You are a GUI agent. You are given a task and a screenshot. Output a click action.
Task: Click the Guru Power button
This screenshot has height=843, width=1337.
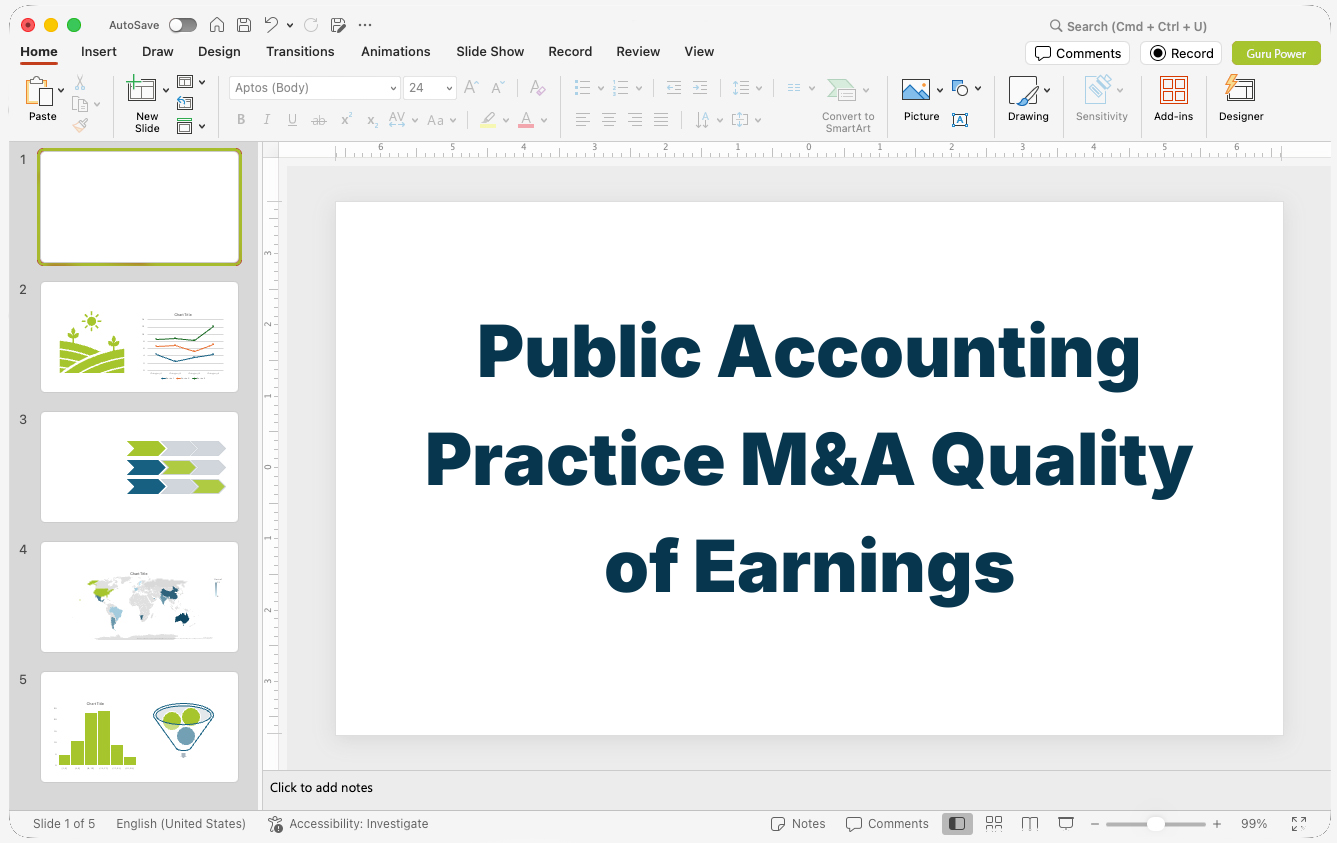point(1276,53)
